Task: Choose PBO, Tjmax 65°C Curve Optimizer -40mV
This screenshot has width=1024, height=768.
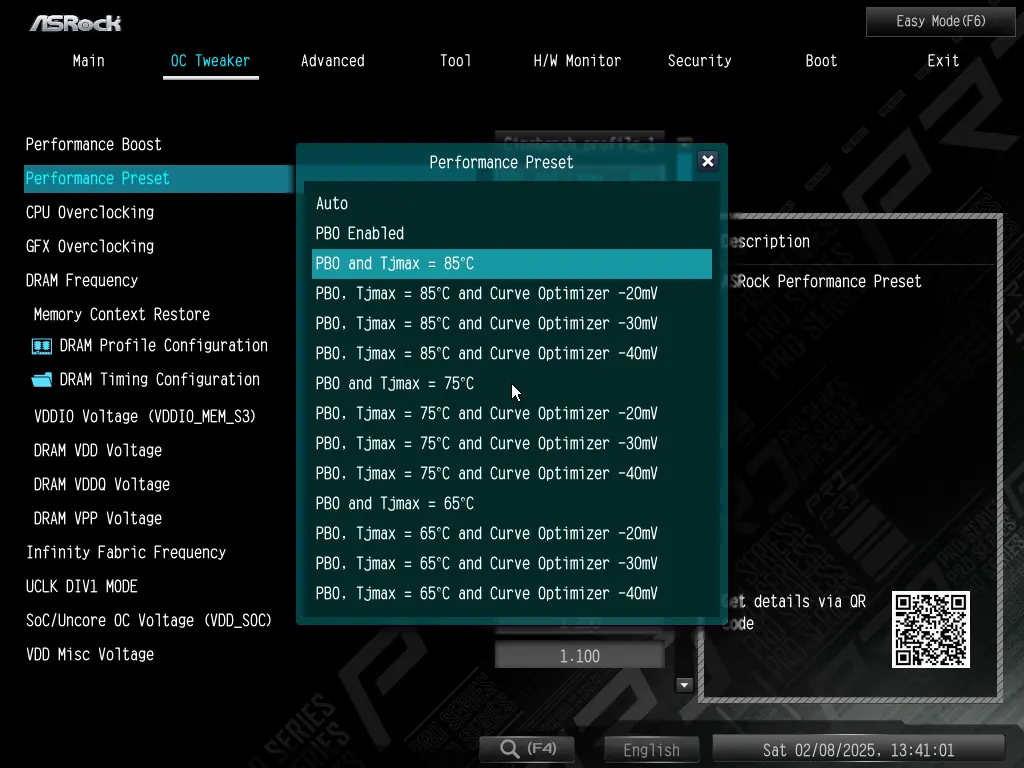Action: (511, 594)
